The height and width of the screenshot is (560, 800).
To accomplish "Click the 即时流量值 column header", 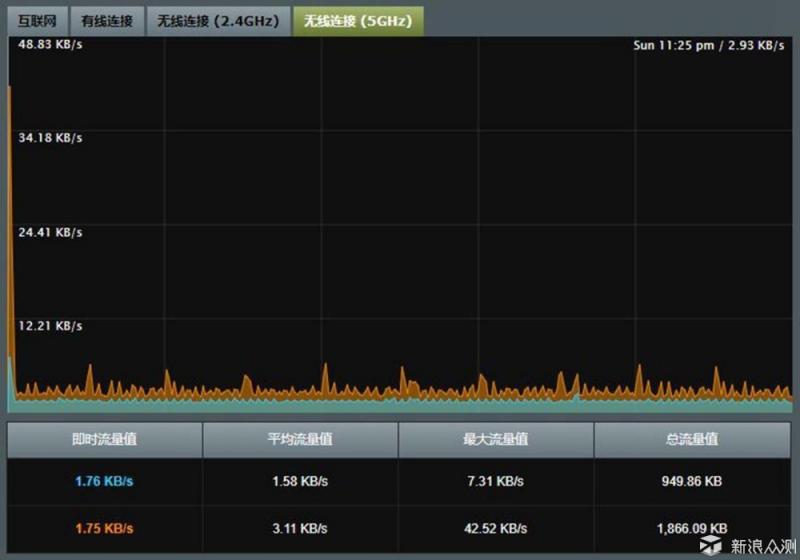I will point(105,440).
